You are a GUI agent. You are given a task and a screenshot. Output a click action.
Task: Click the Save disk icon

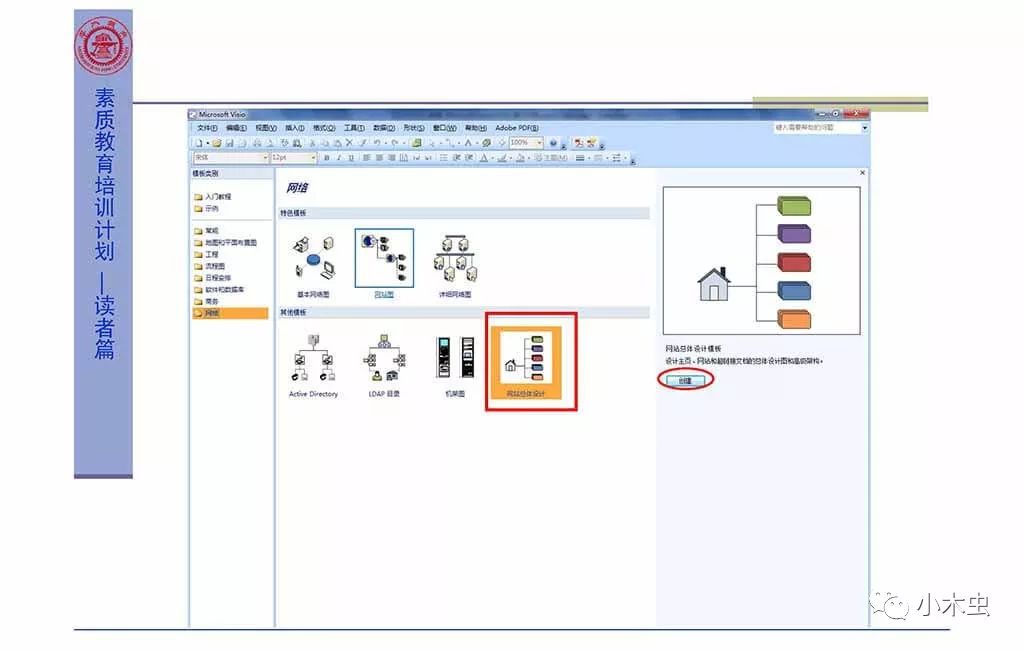[229, 143]
